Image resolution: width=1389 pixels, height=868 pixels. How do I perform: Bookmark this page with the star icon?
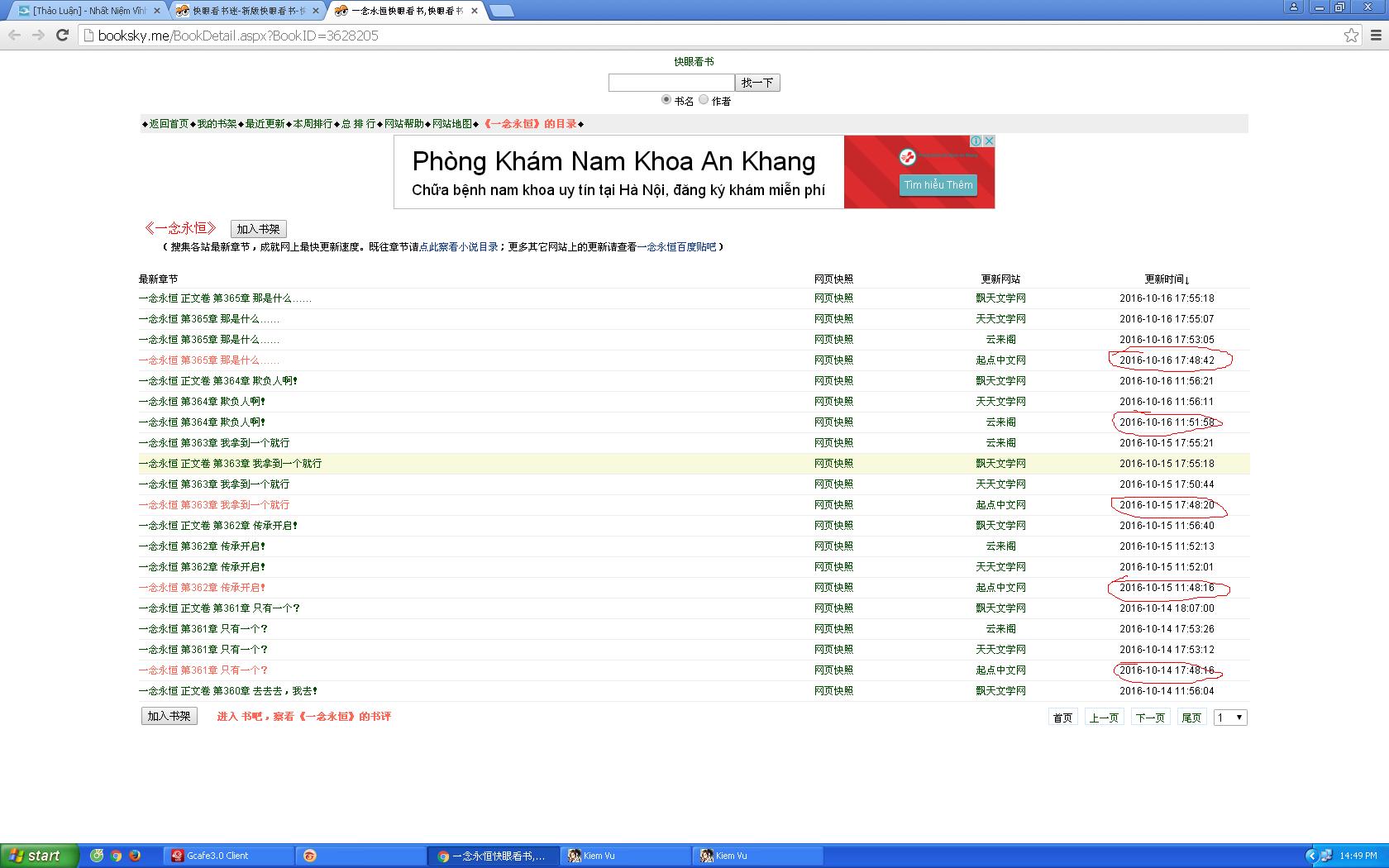coord(1351,35)
